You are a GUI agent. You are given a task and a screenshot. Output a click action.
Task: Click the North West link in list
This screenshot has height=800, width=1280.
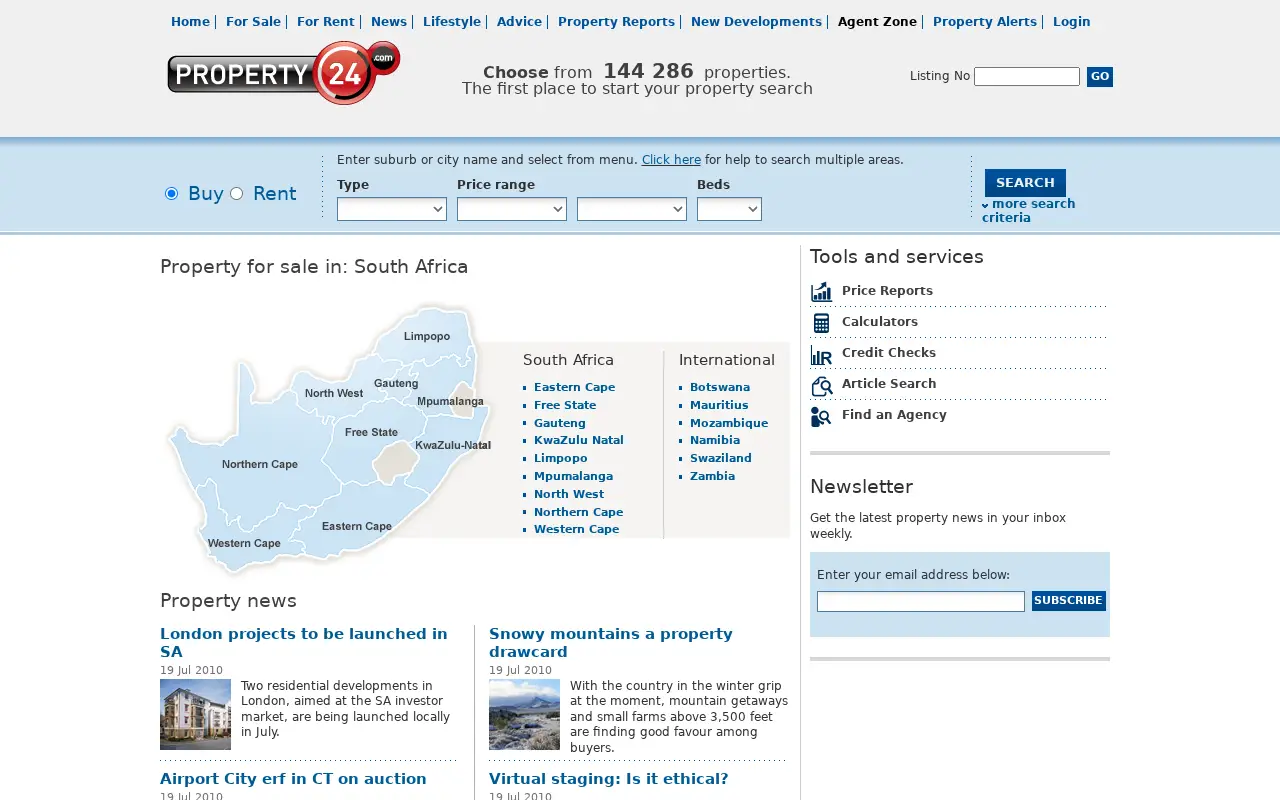tap(569, 494)
